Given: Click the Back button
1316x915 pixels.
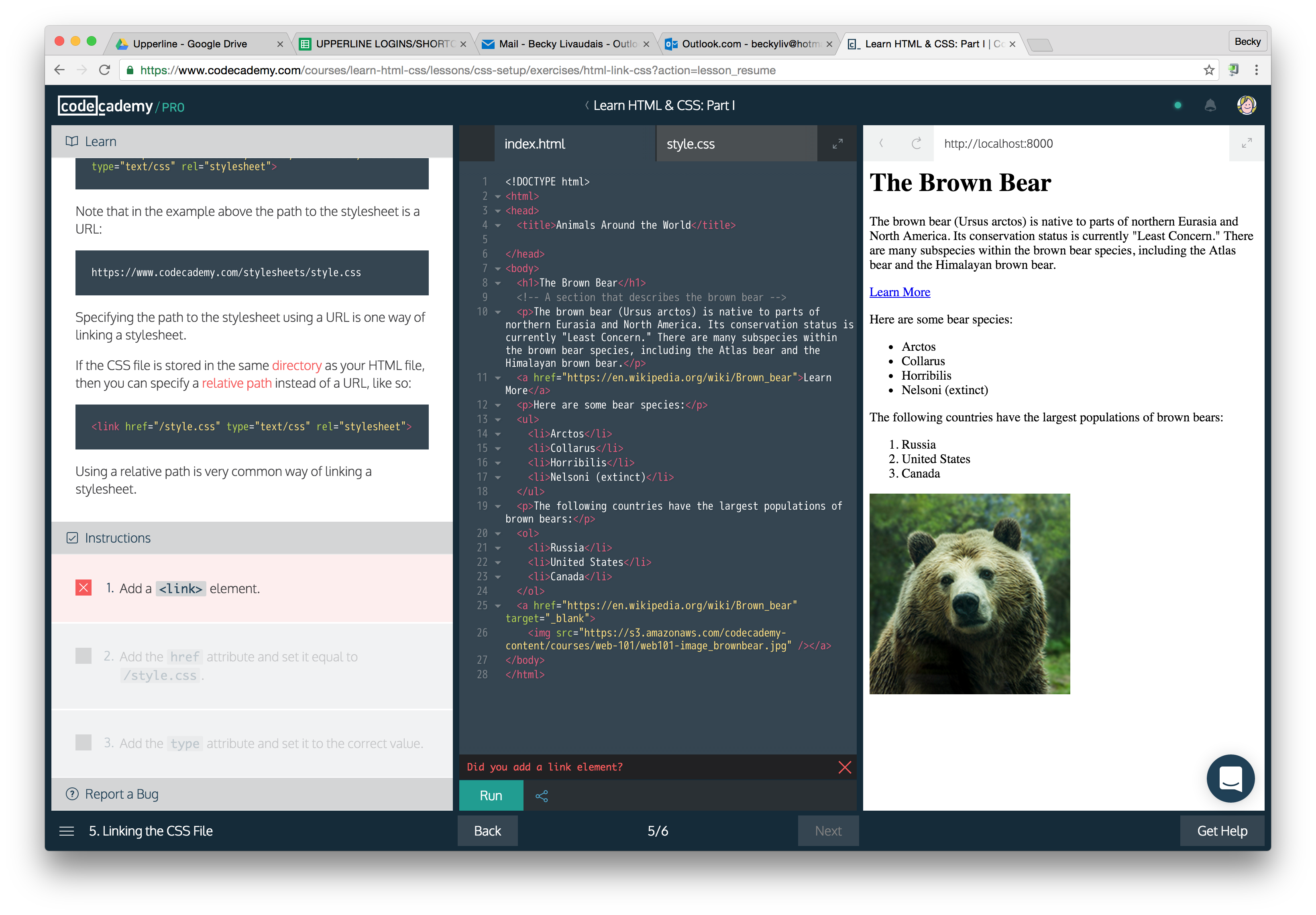Looking at the screenshot, I should coord(487,831).
